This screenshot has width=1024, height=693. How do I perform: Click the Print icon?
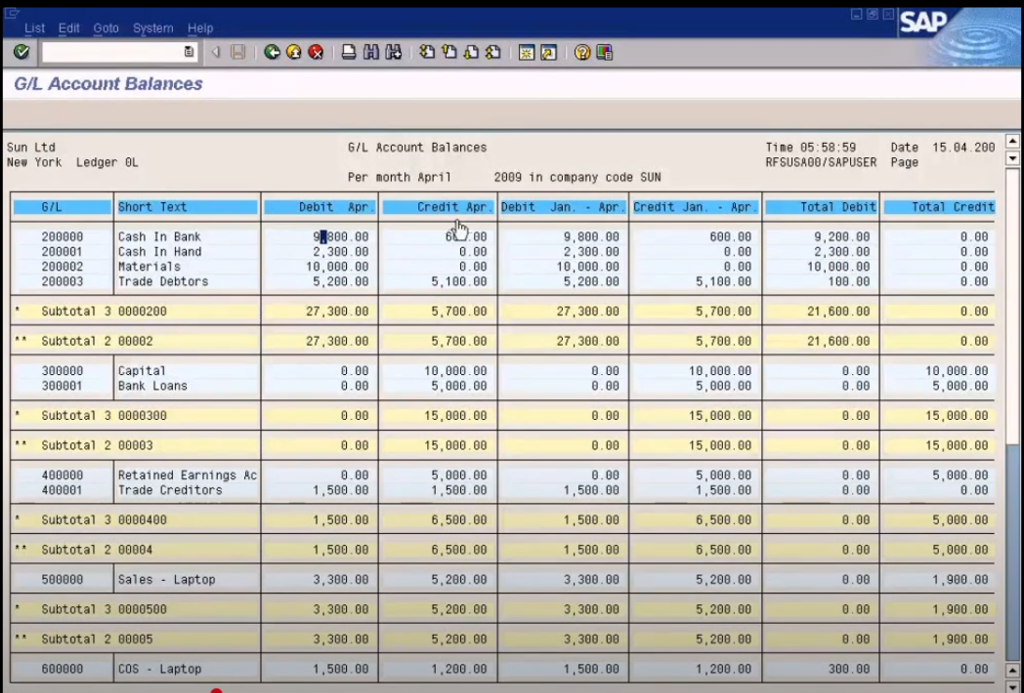point(349,52)
